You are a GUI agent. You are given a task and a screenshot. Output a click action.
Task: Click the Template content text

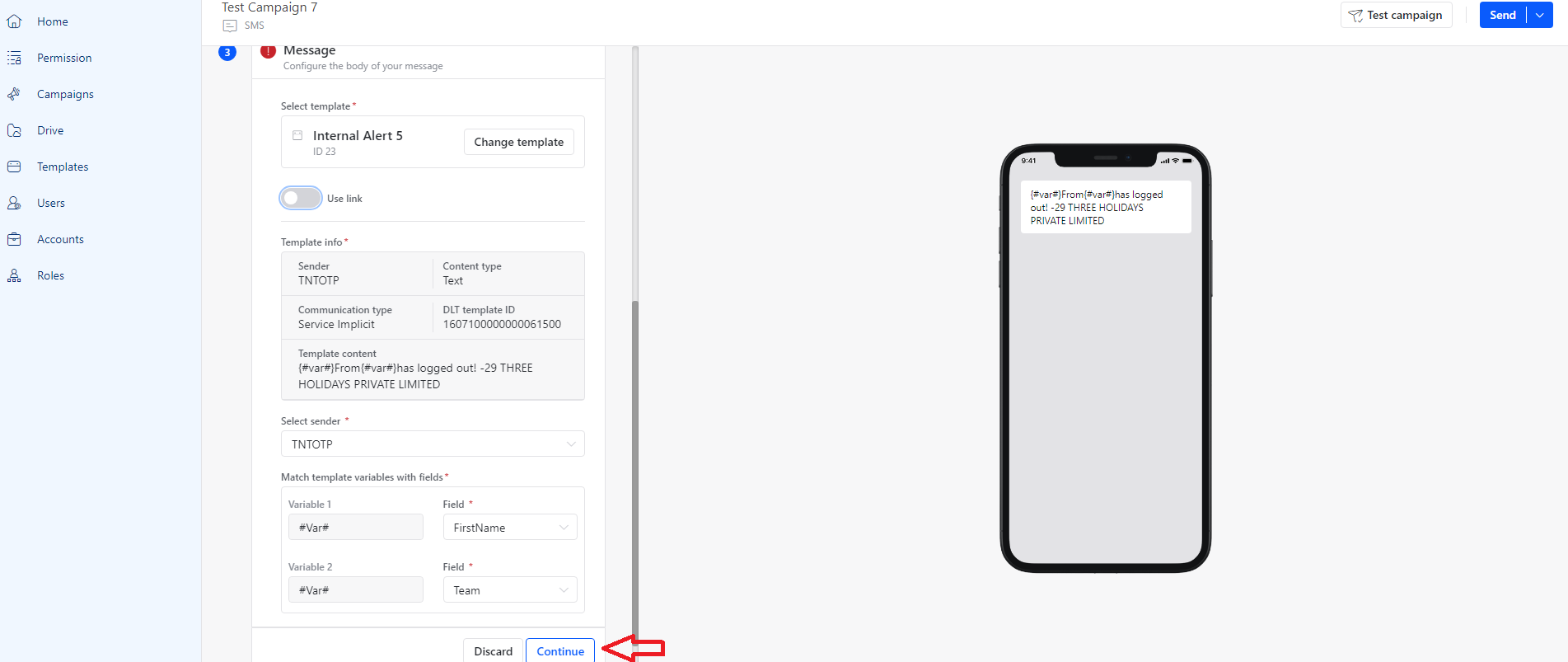(415, 376)
